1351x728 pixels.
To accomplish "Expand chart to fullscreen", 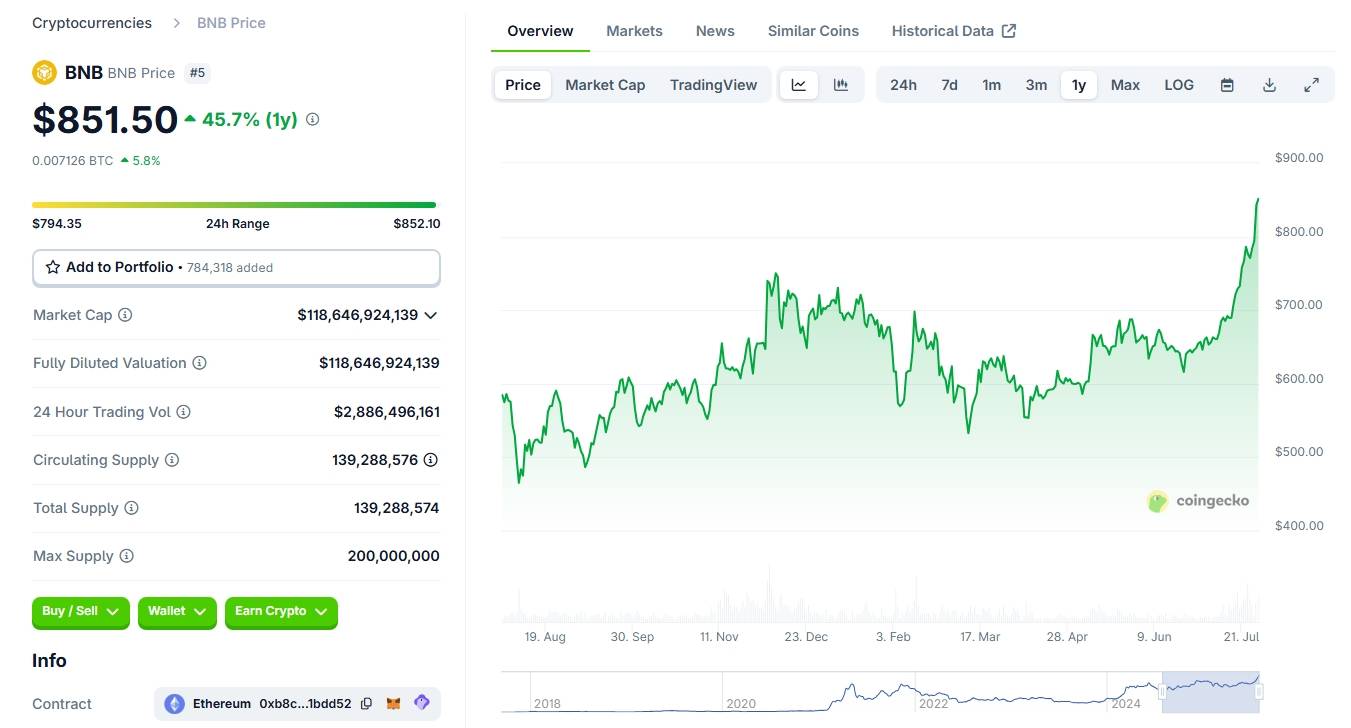I will tap(1311, 85).
